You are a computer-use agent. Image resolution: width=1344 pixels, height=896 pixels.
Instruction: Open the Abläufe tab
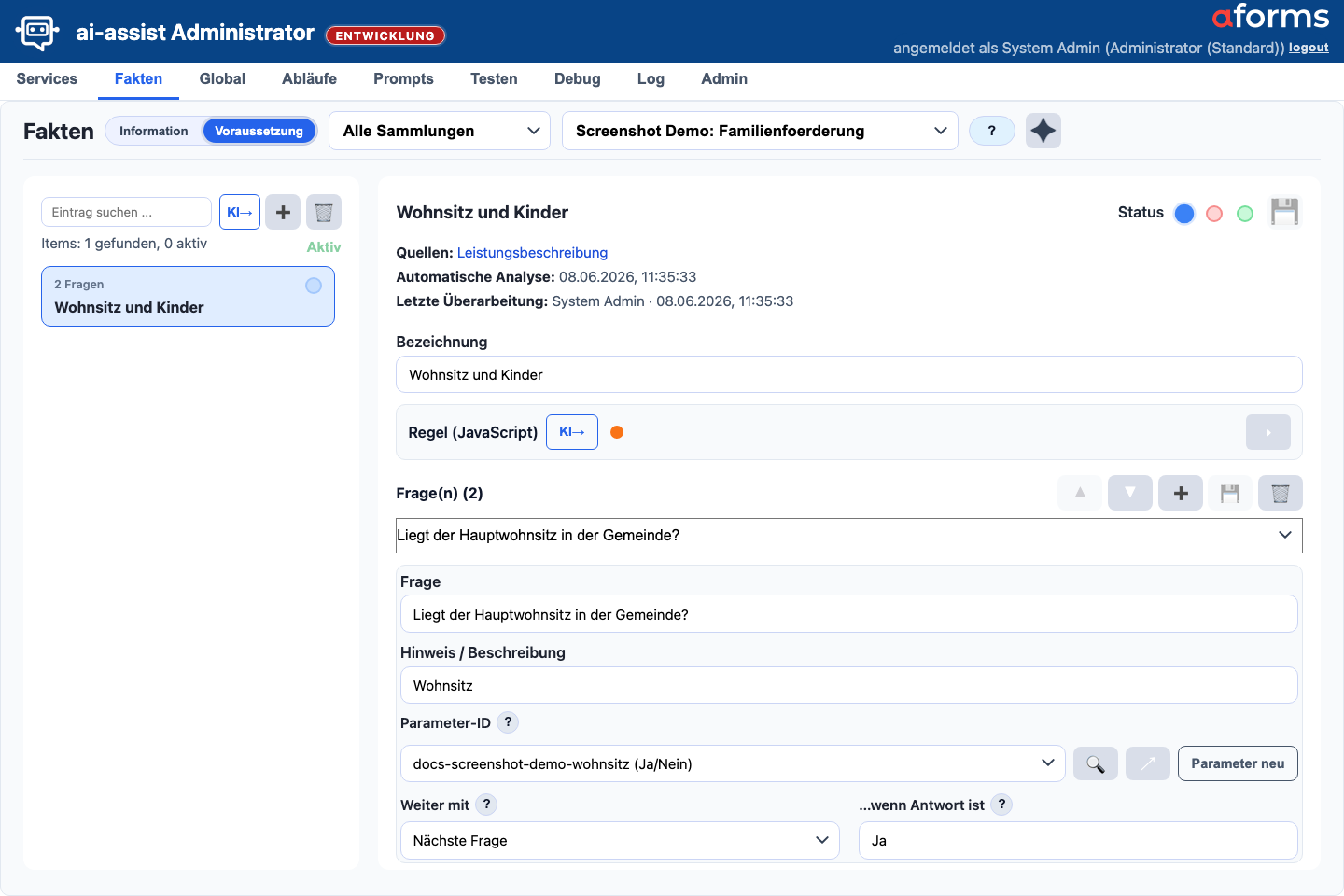(309, 79)
